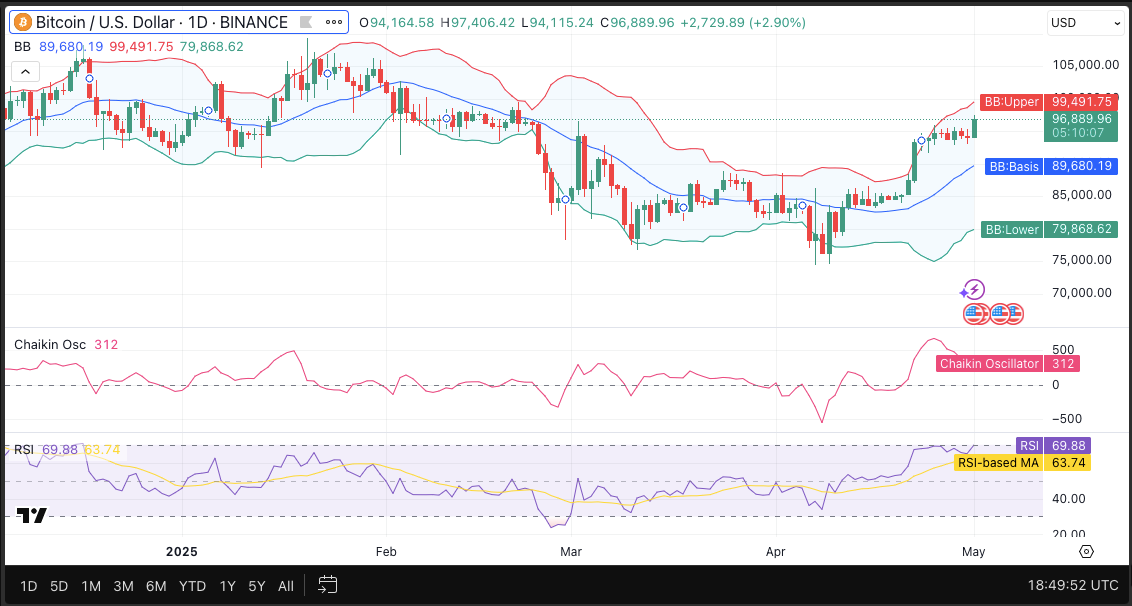Click the close price C96,889.96 in header
Viewport: 1132px width, 606px height.
(637, 22)
